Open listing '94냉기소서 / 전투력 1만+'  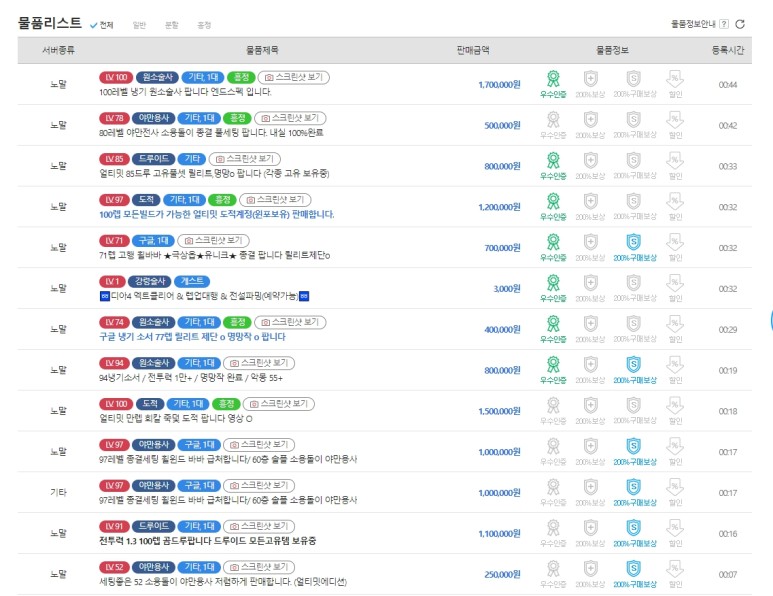coord(191,378)
